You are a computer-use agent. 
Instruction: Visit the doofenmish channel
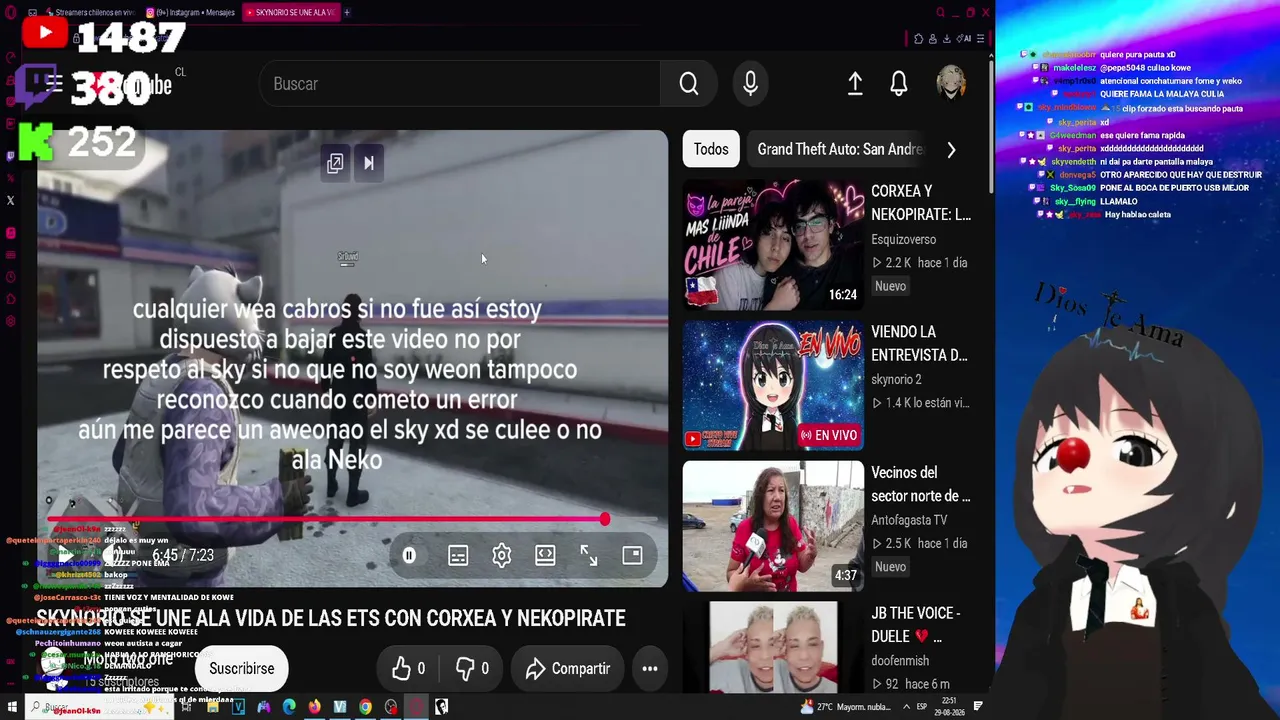click(x=900, y=660)
